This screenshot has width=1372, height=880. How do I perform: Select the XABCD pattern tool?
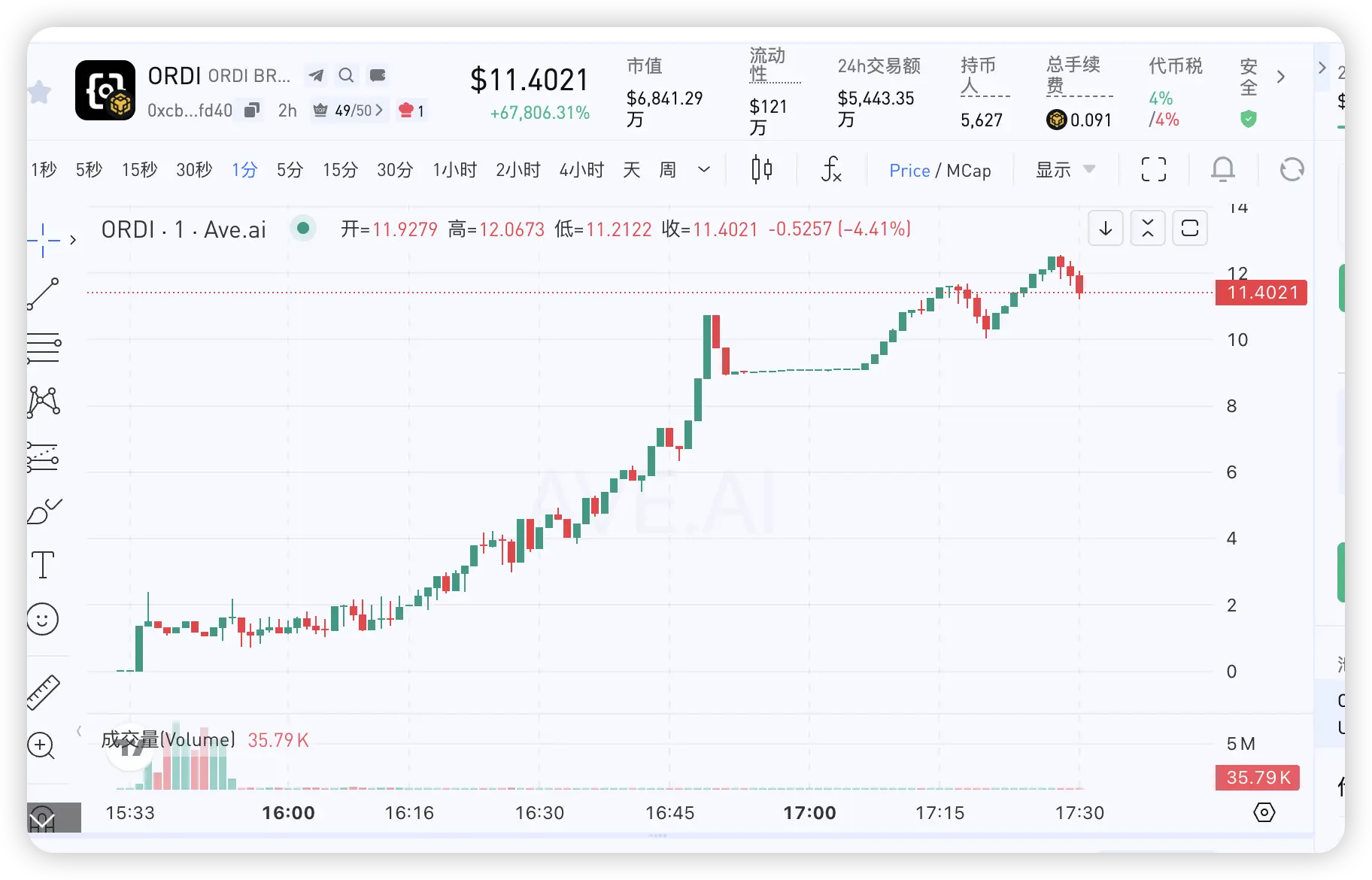point(44,402)
